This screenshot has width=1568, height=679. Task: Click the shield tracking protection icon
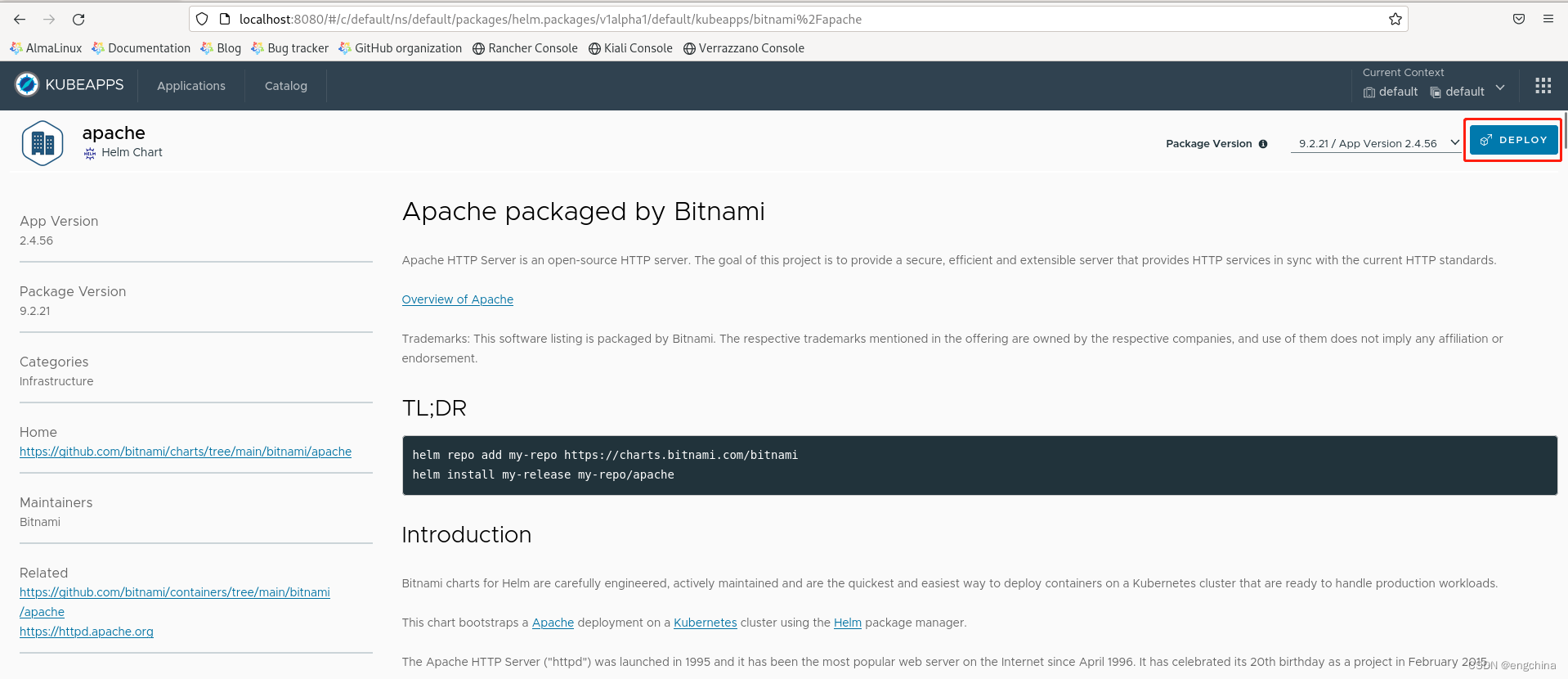(x=202, y=19)
